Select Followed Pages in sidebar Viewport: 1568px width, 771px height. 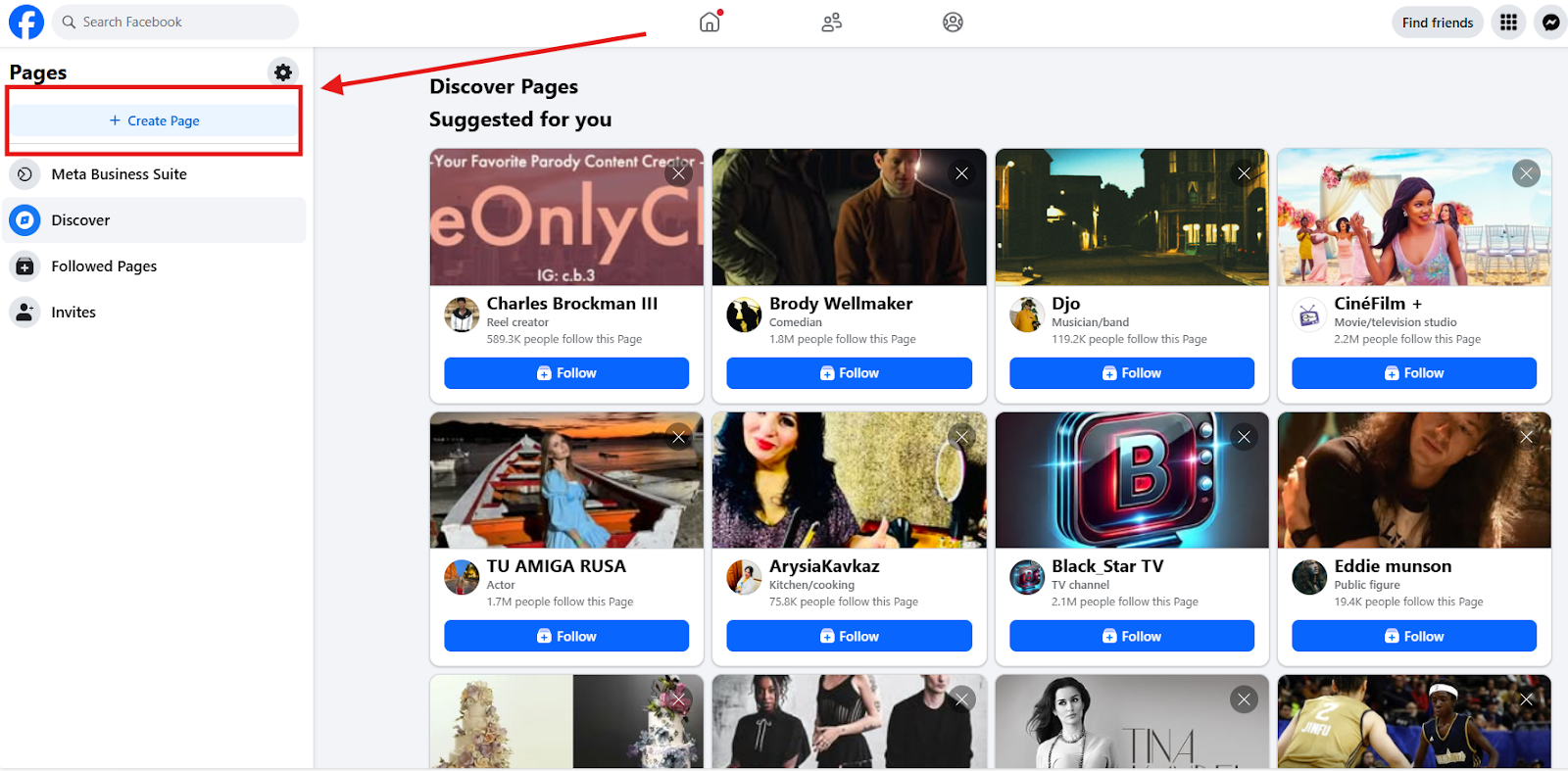(104, 266)
